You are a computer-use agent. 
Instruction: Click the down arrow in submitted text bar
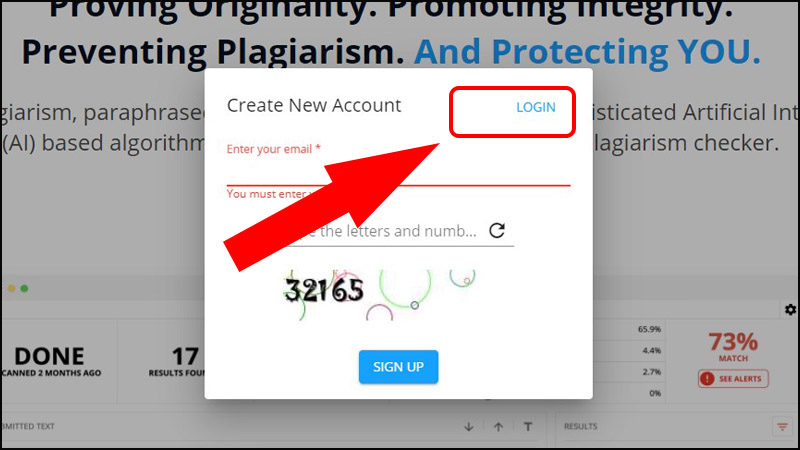tap(469, 427)
